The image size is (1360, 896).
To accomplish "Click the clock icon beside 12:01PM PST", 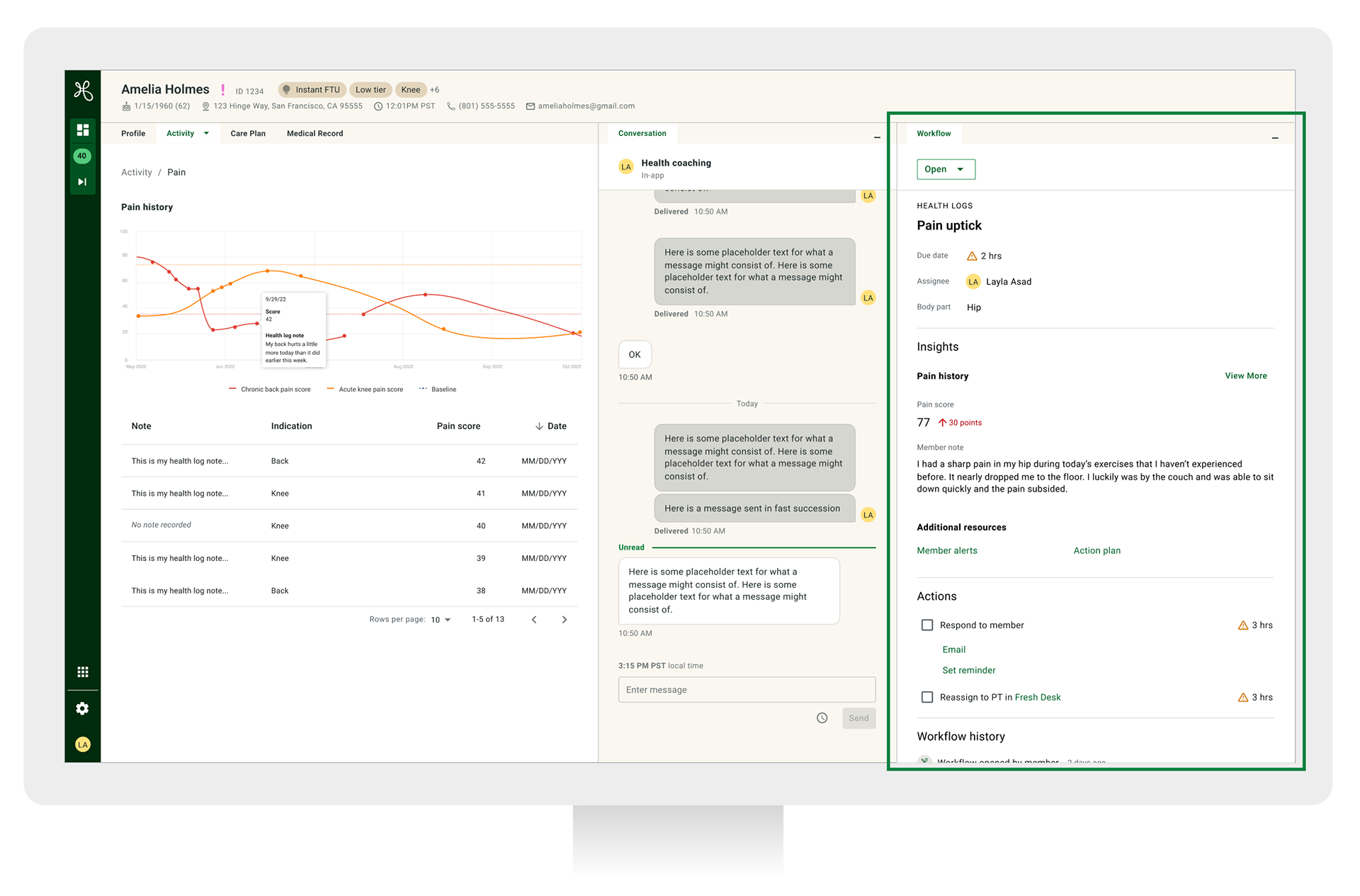I will point(378,106).
